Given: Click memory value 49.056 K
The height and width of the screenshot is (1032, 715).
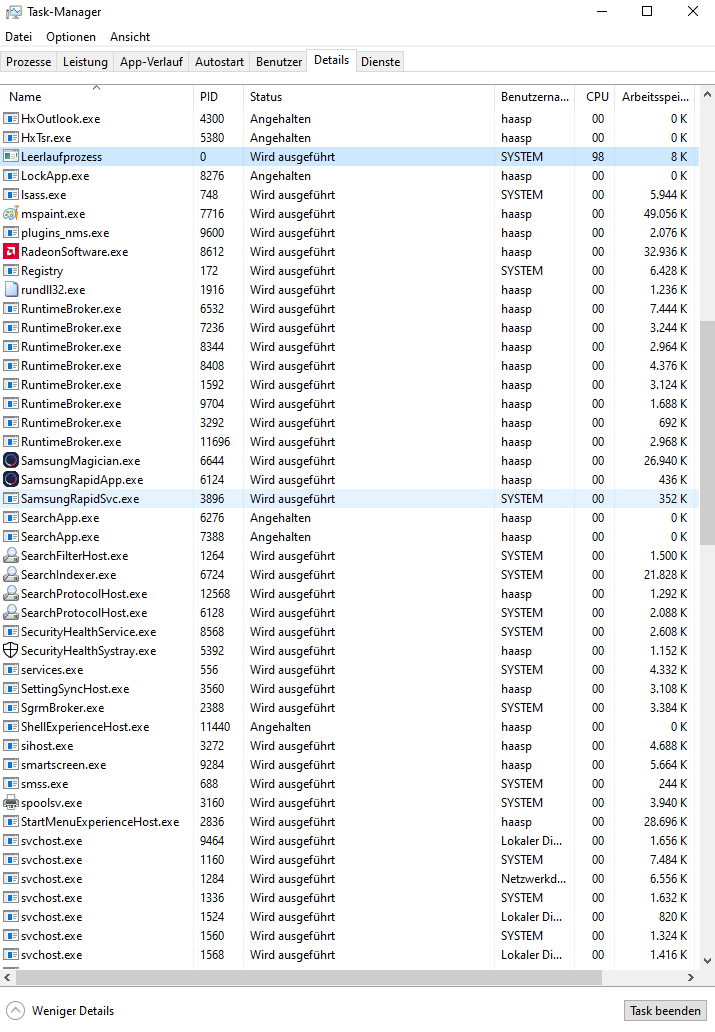Looking at the screenshot, I should point(665,214).
